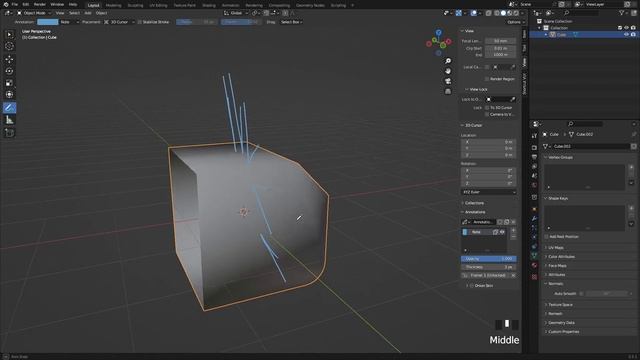This screenshot has height=360, width=640.
Task: Enable Lock Camera to View checkbox
Action: pos(487,114)
